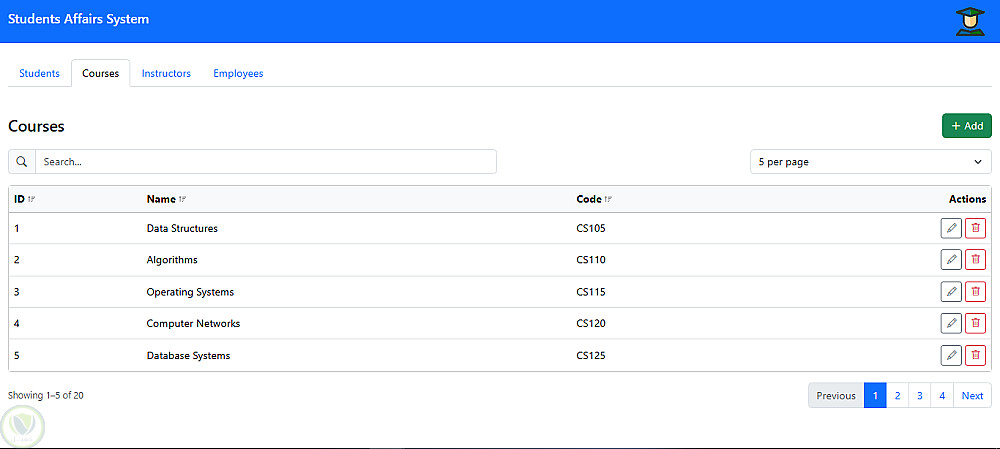Go to the Next page of courses

point(972,396)
